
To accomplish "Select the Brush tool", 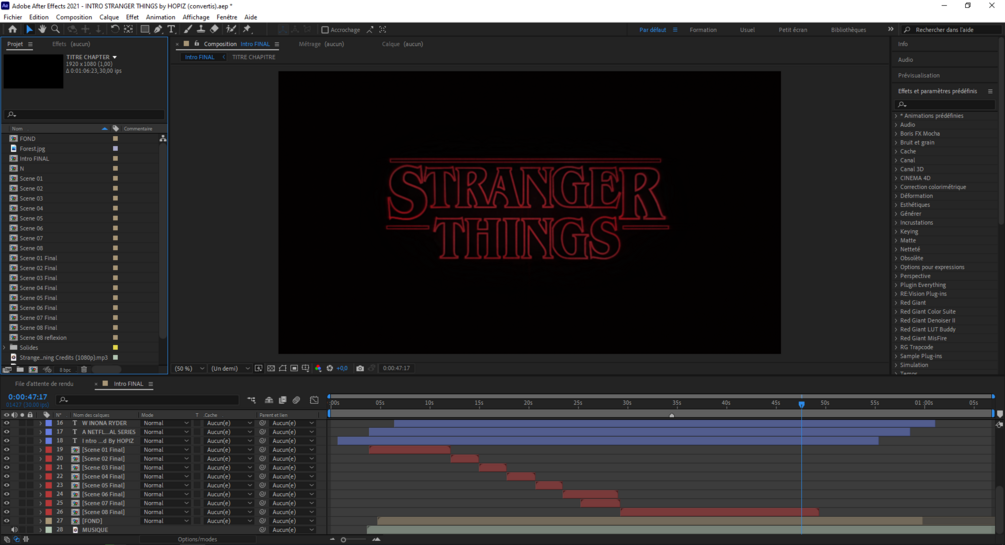I will click(188, 29).
